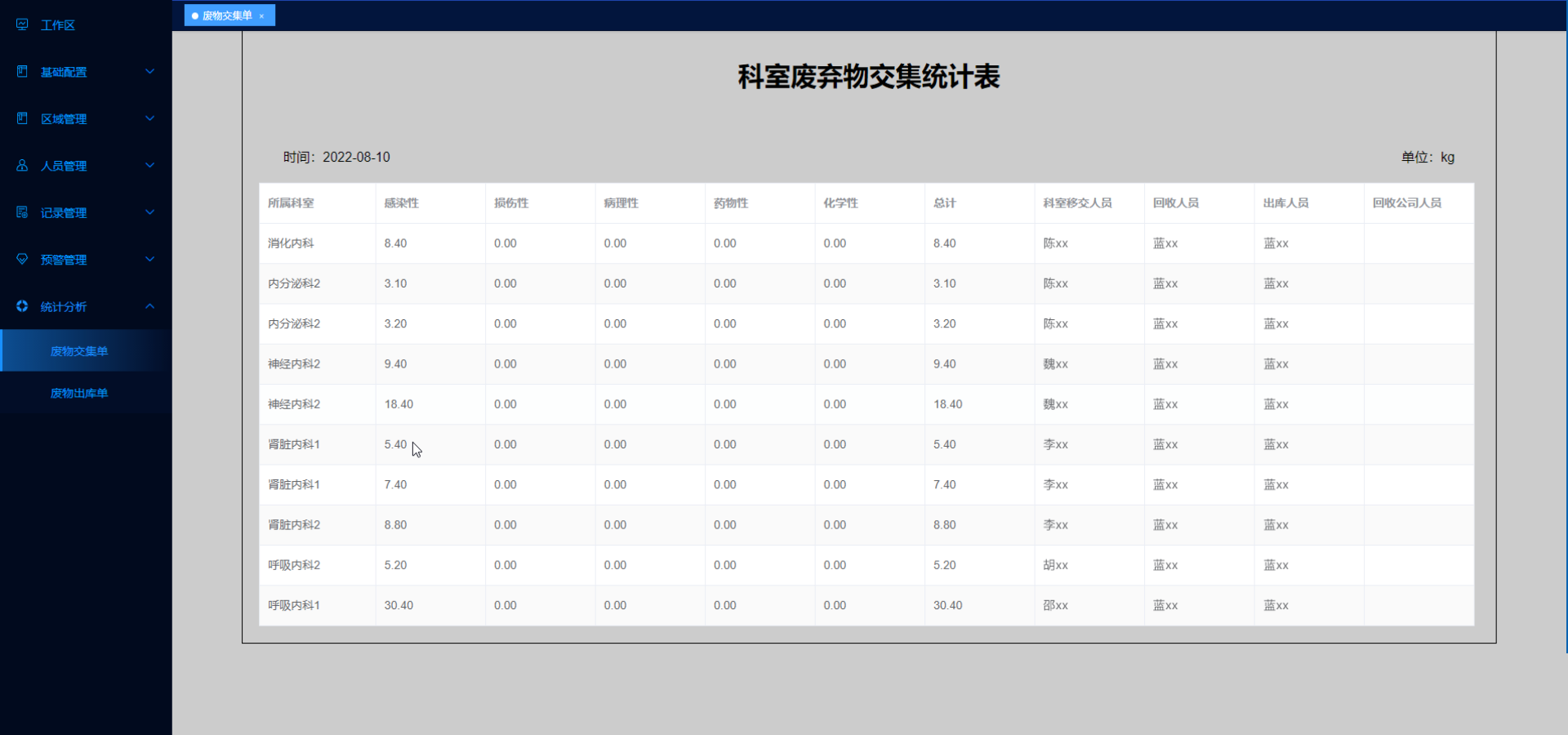Image resolution: width=1568 pixels, height=735 pixels.
Task: Open 区域管理 in the sidebar
Action: tap(86, 118)
